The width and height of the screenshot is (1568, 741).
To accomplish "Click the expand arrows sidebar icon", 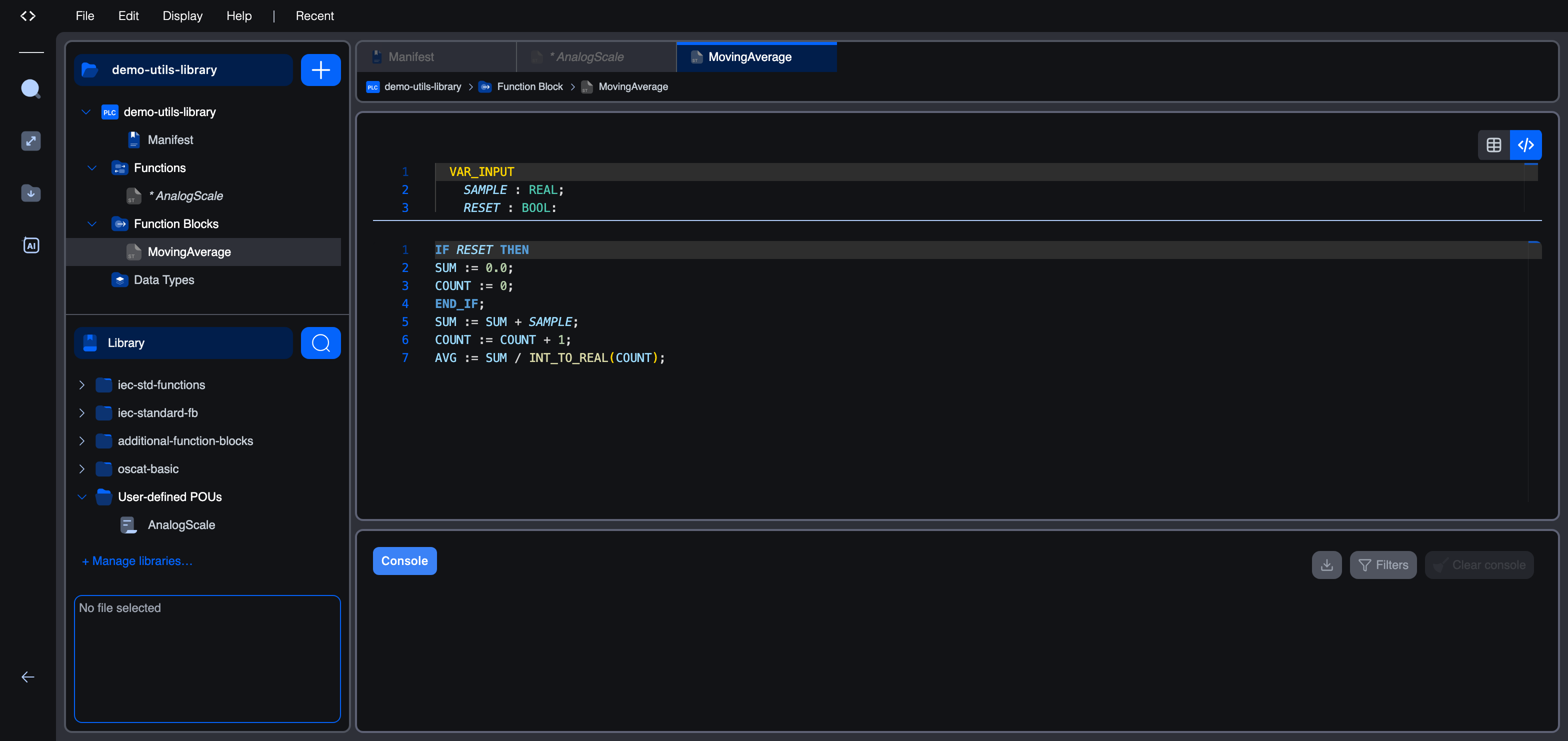I will 30,141.
